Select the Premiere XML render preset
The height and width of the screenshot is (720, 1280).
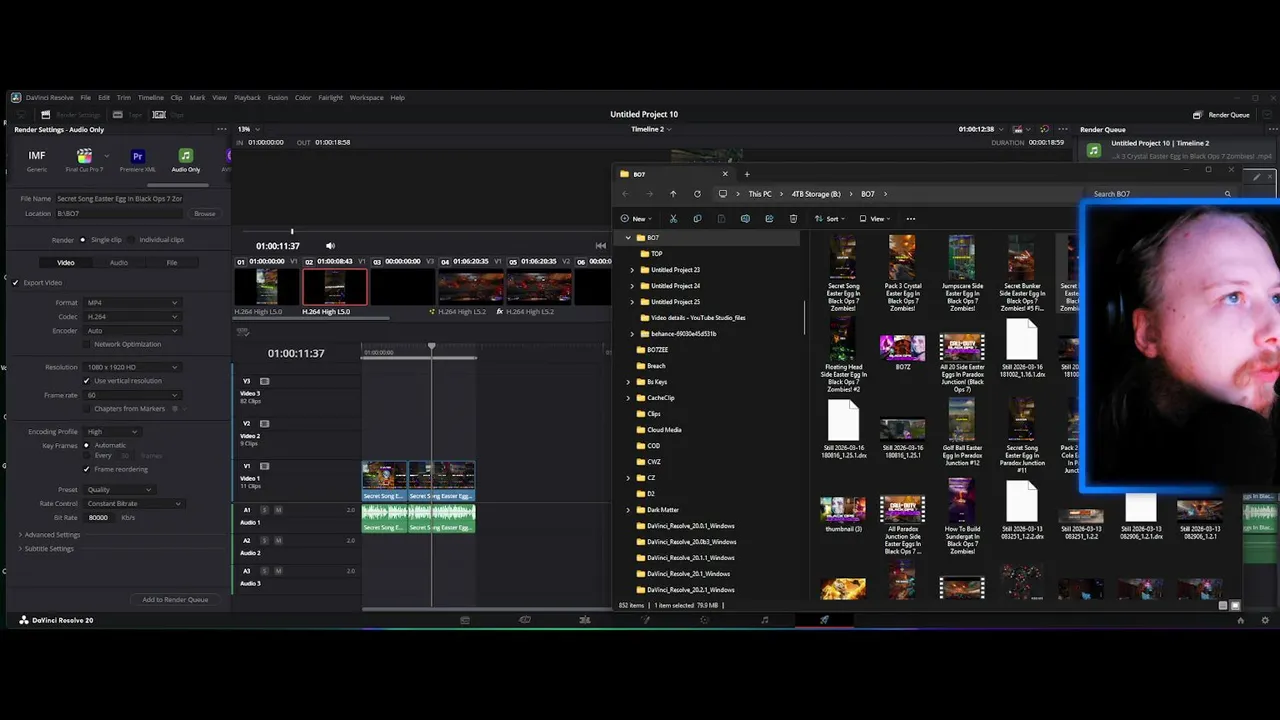pos(138,159)
